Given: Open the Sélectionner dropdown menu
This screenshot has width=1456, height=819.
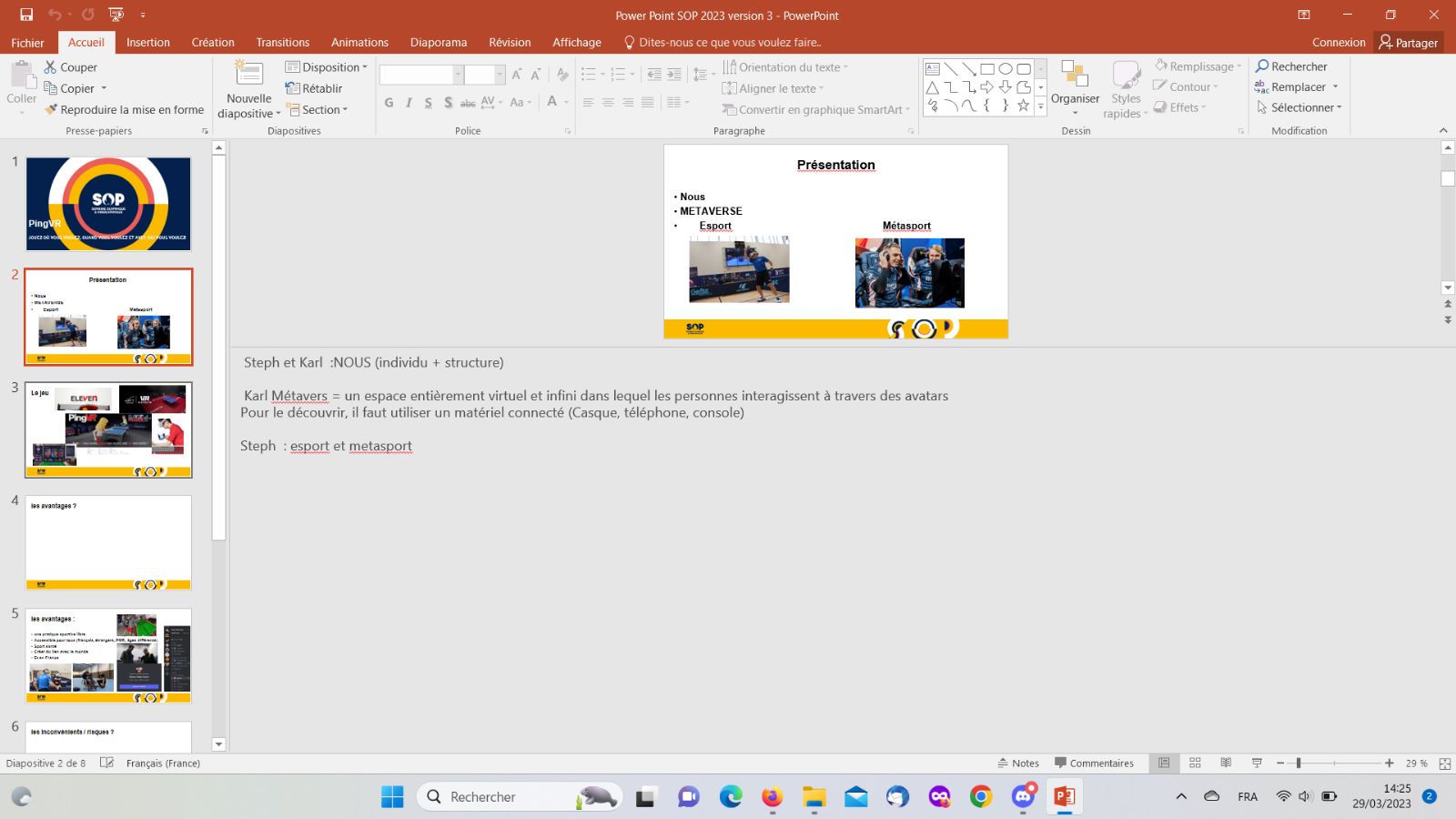Looking at the screenshot, I should pos(1299,107).
